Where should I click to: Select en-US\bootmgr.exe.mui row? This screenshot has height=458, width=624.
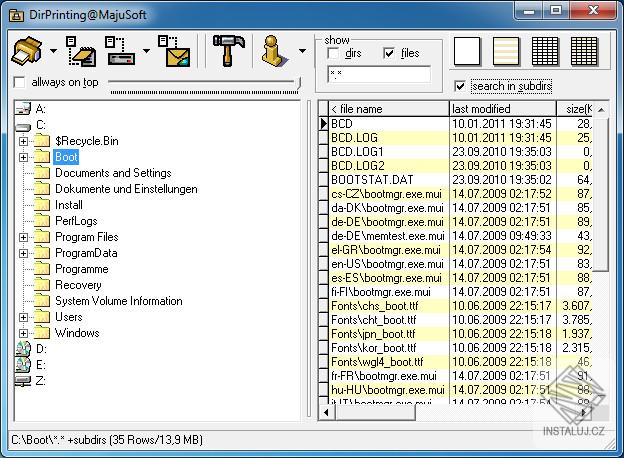(x=460, y=264)
